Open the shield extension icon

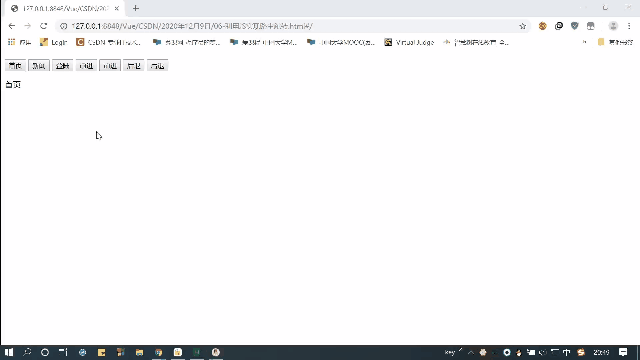pos(575,26)
